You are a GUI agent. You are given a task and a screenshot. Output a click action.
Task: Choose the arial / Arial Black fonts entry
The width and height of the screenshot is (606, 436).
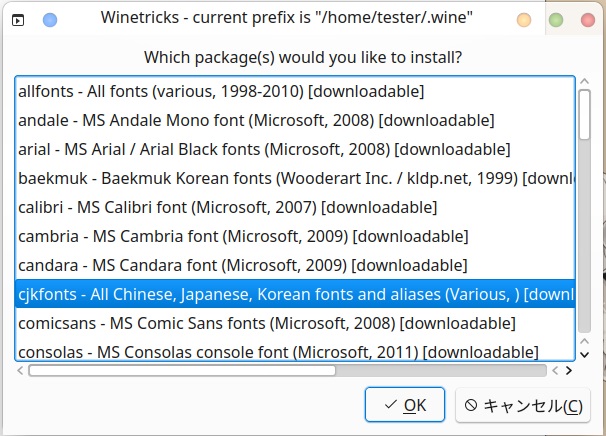click(x=264, y=149)
